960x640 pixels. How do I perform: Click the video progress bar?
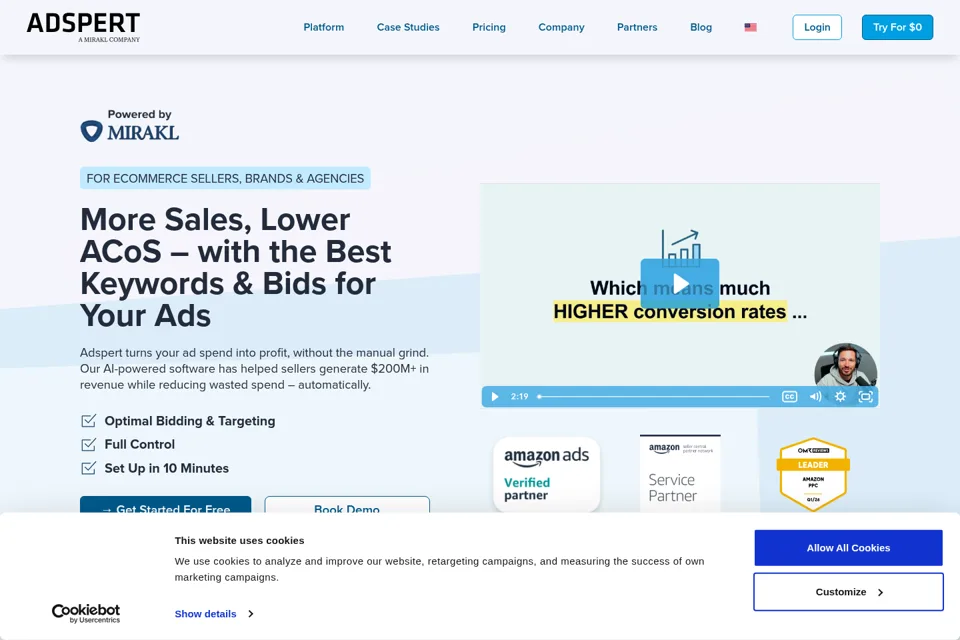coord(653,396)
